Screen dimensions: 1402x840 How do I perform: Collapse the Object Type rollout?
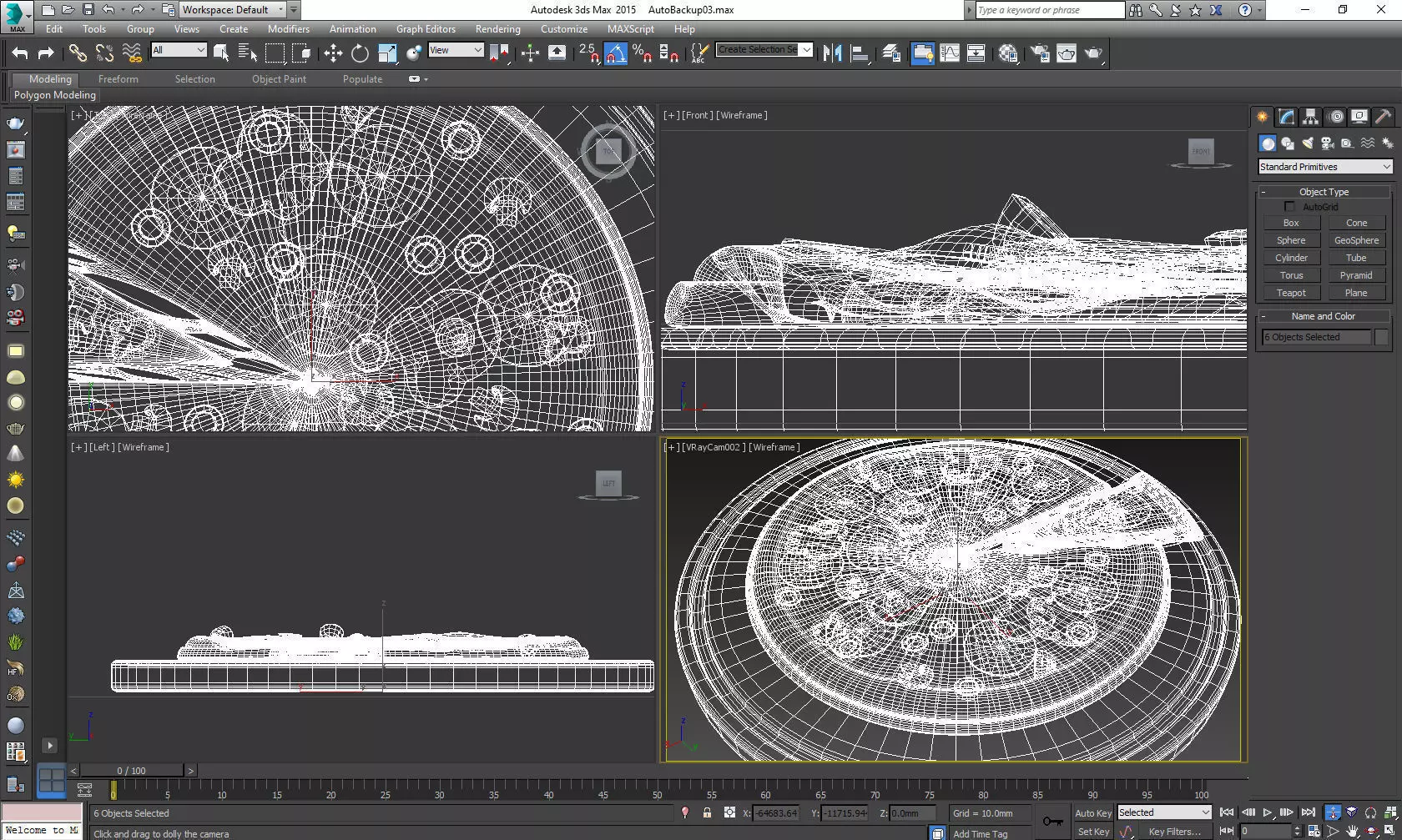(1324, 192)
